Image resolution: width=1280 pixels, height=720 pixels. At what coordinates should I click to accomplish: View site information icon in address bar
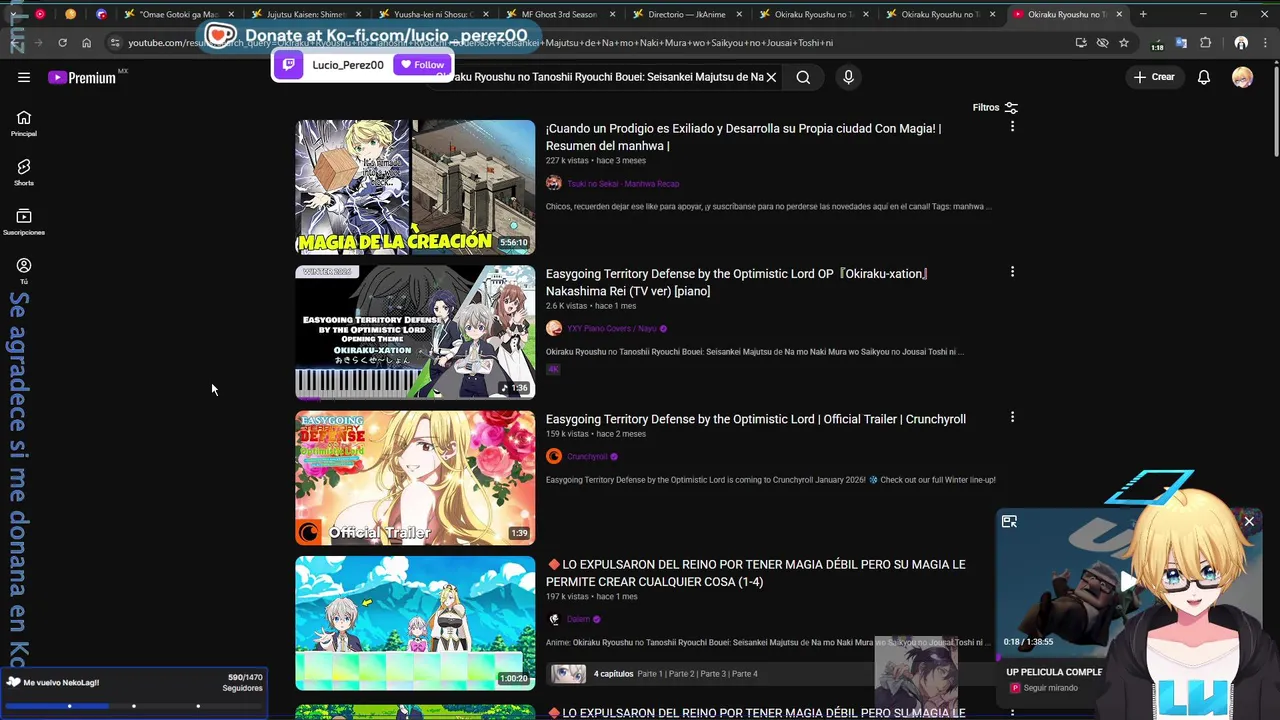pos(115,43)
